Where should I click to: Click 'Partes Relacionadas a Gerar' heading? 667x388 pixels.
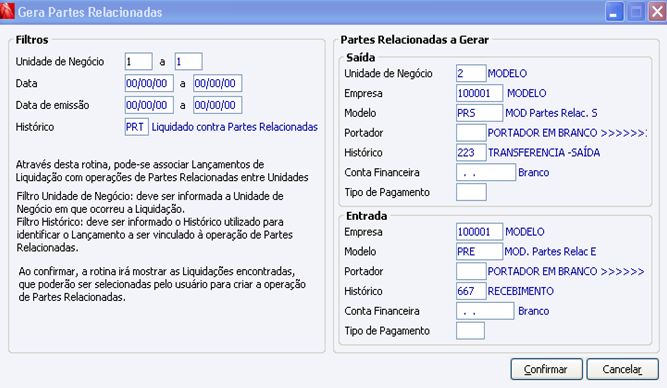[414, 40]
